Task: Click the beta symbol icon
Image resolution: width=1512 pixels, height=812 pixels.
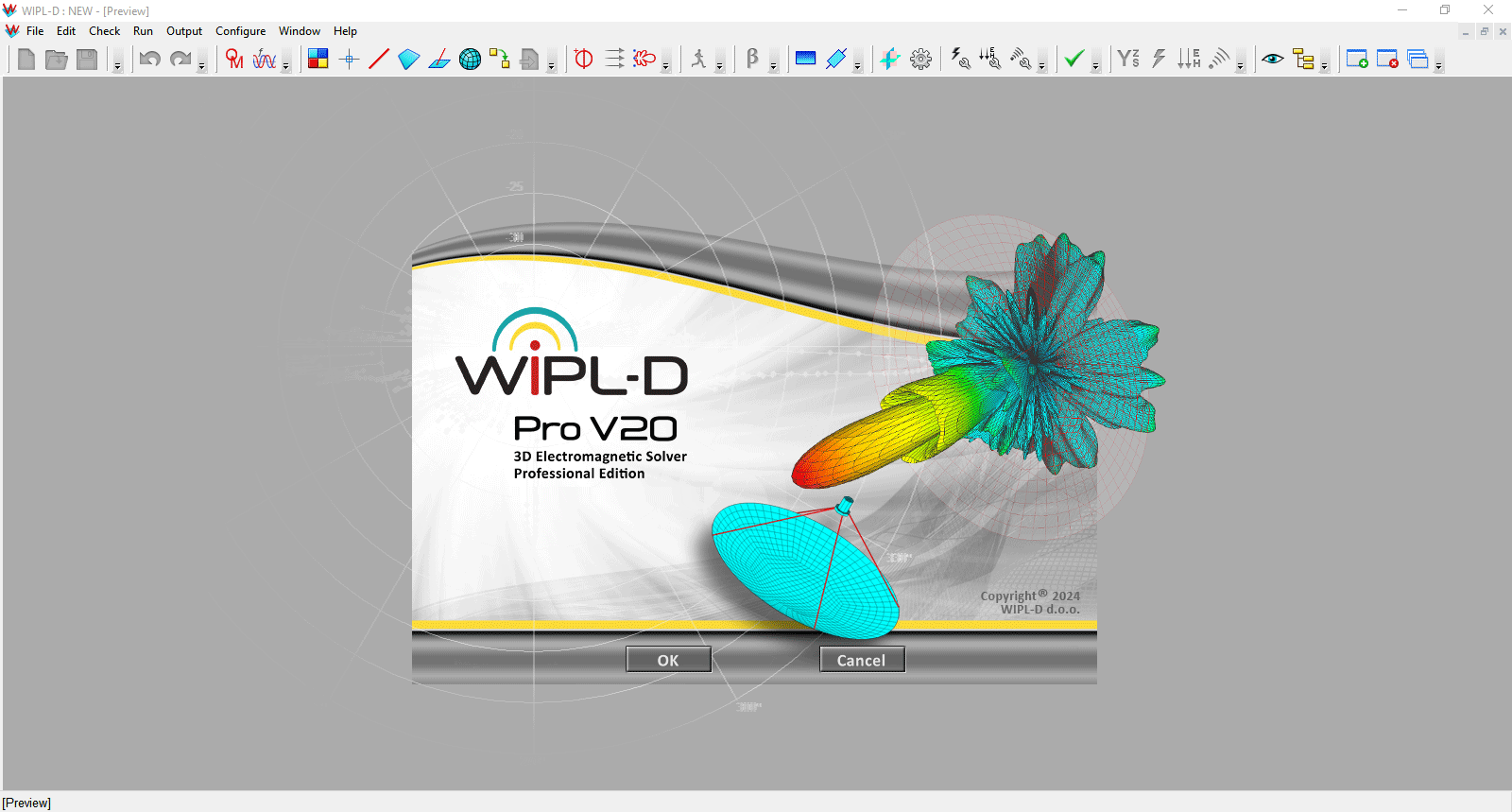Action: pyautogui.click(x=752, y=60)
